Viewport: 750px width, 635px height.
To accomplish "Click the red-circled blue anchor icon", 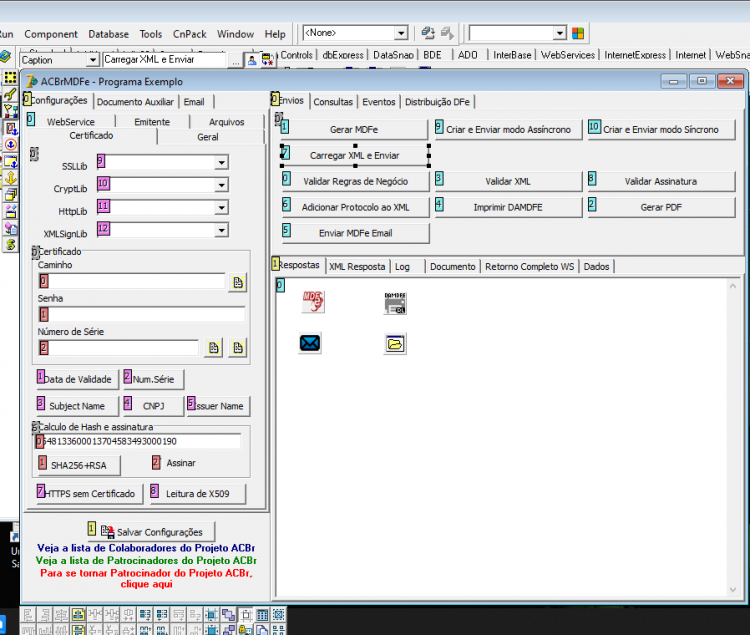I will click(11, 145).
